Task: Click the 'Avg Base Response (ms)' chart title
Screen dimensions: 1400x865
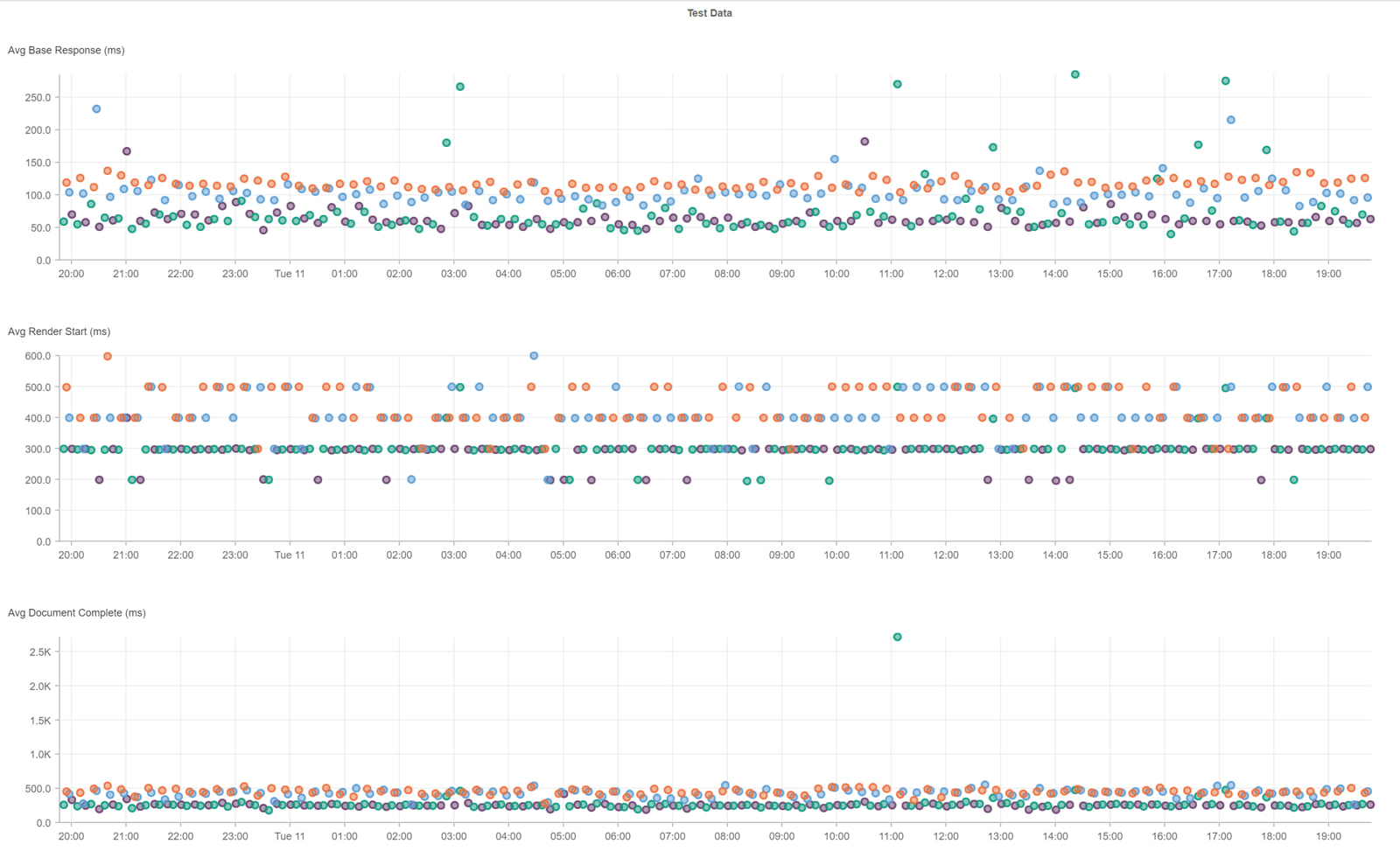Action: click(x=66, y=51)
